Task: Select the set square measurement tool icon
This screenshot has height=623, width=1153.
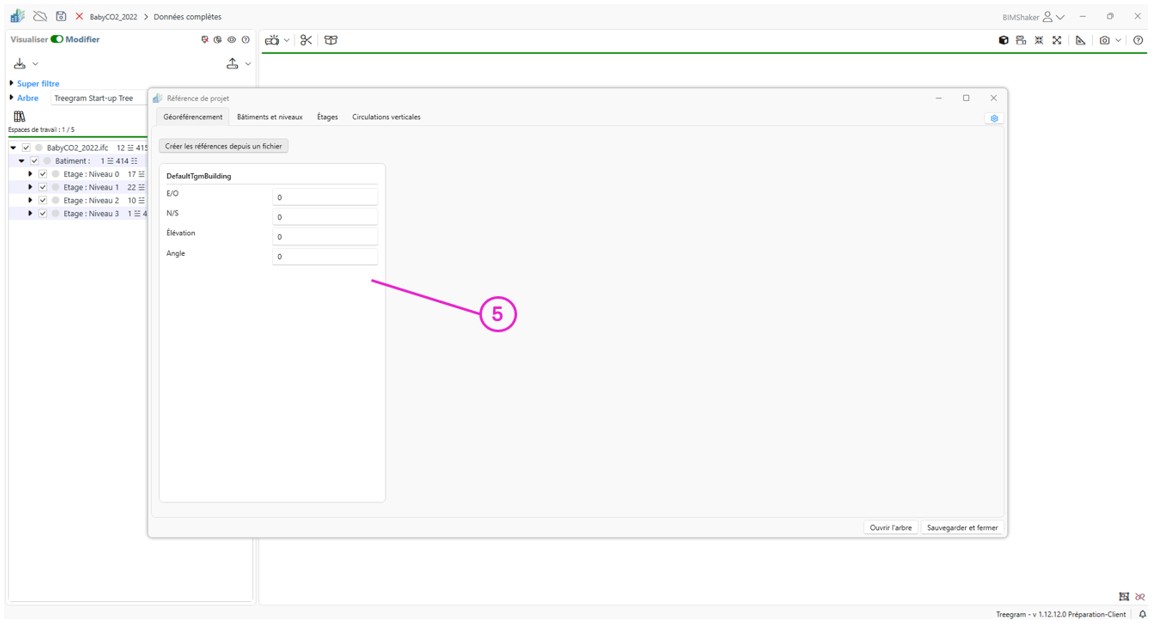Action: [x=1080, y=41]
